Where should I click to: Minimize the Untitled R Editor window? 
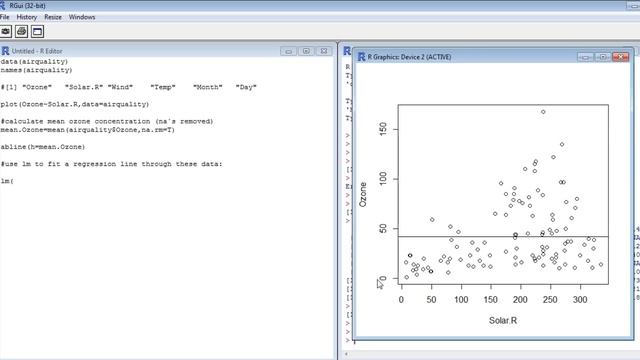tap(289, 51)
